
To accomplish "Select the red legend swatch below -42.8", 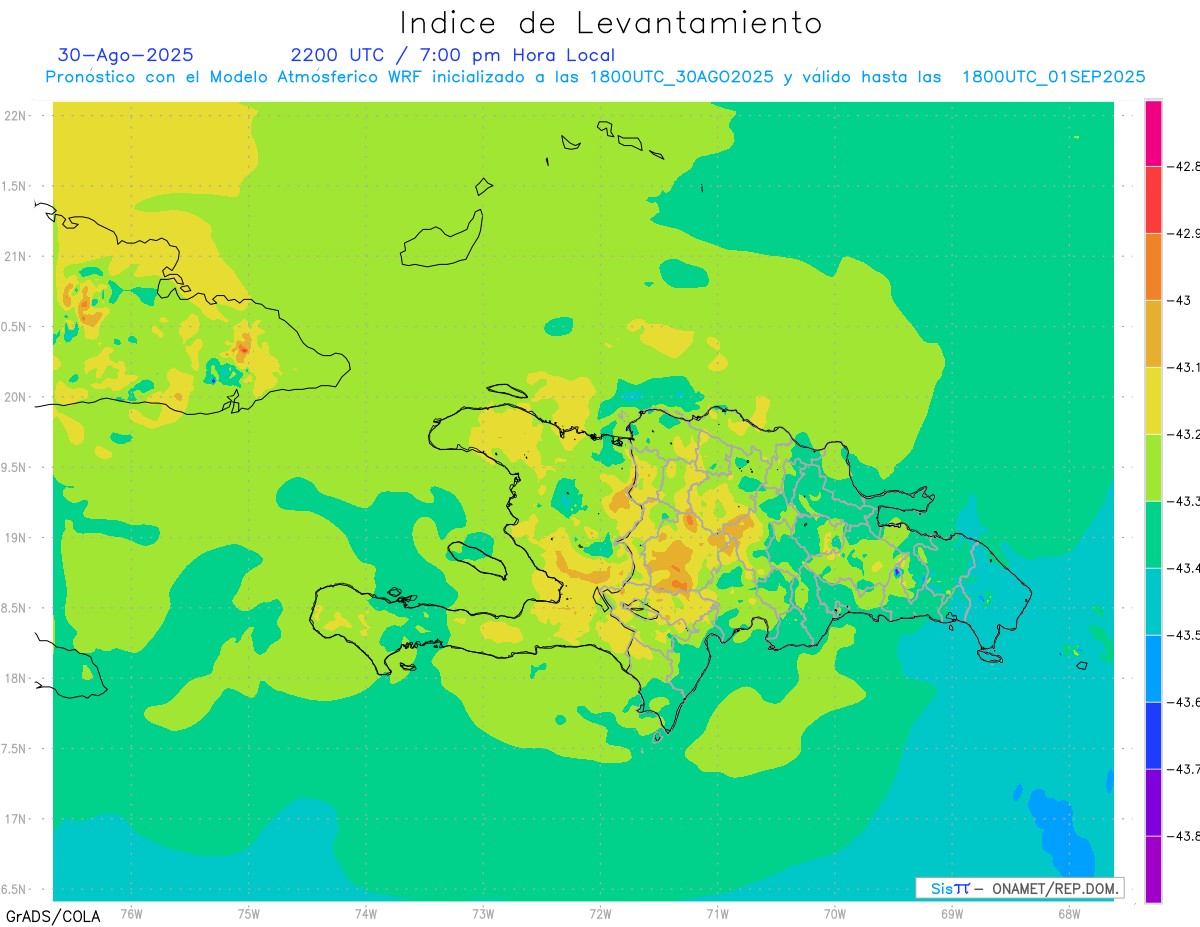I will pos(1153,200).
